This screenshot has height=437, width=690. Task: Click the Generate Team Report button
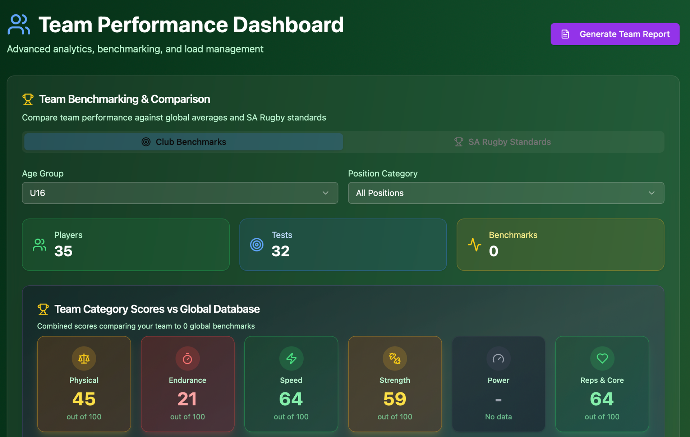click(x=614, y=34)
